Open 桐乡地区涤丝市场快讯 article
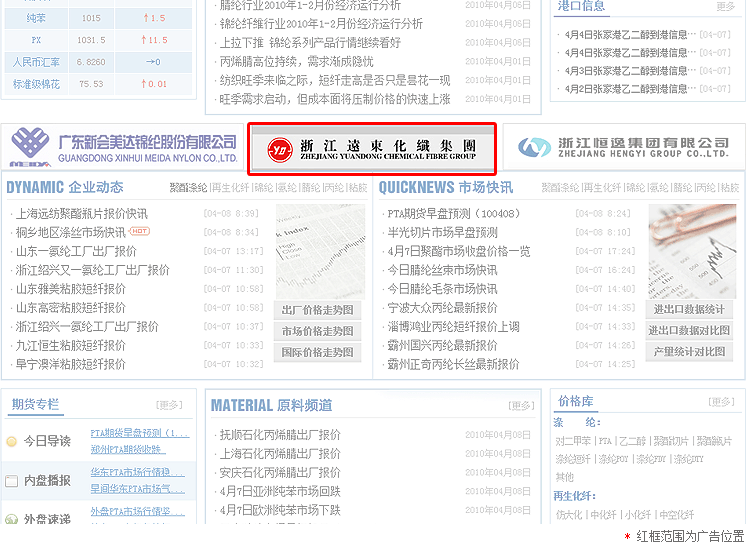 pyautogui.click(x=71, y=232)
